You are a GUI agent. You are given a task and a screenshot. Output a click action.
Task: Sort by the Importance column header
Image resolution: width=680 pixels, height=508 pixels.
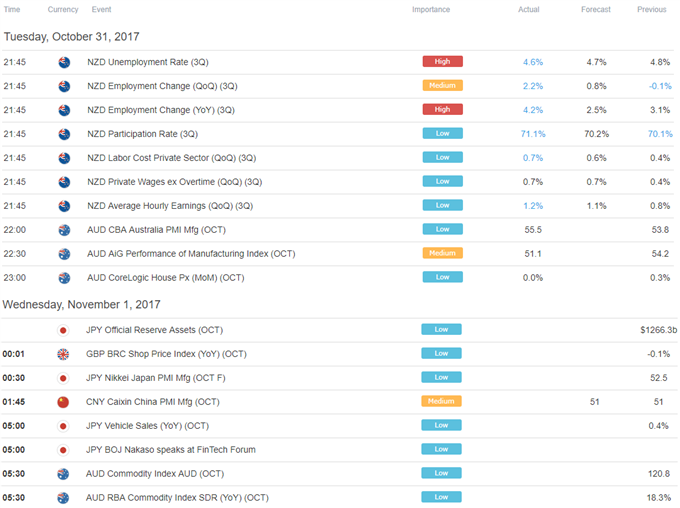coord(431,10)
